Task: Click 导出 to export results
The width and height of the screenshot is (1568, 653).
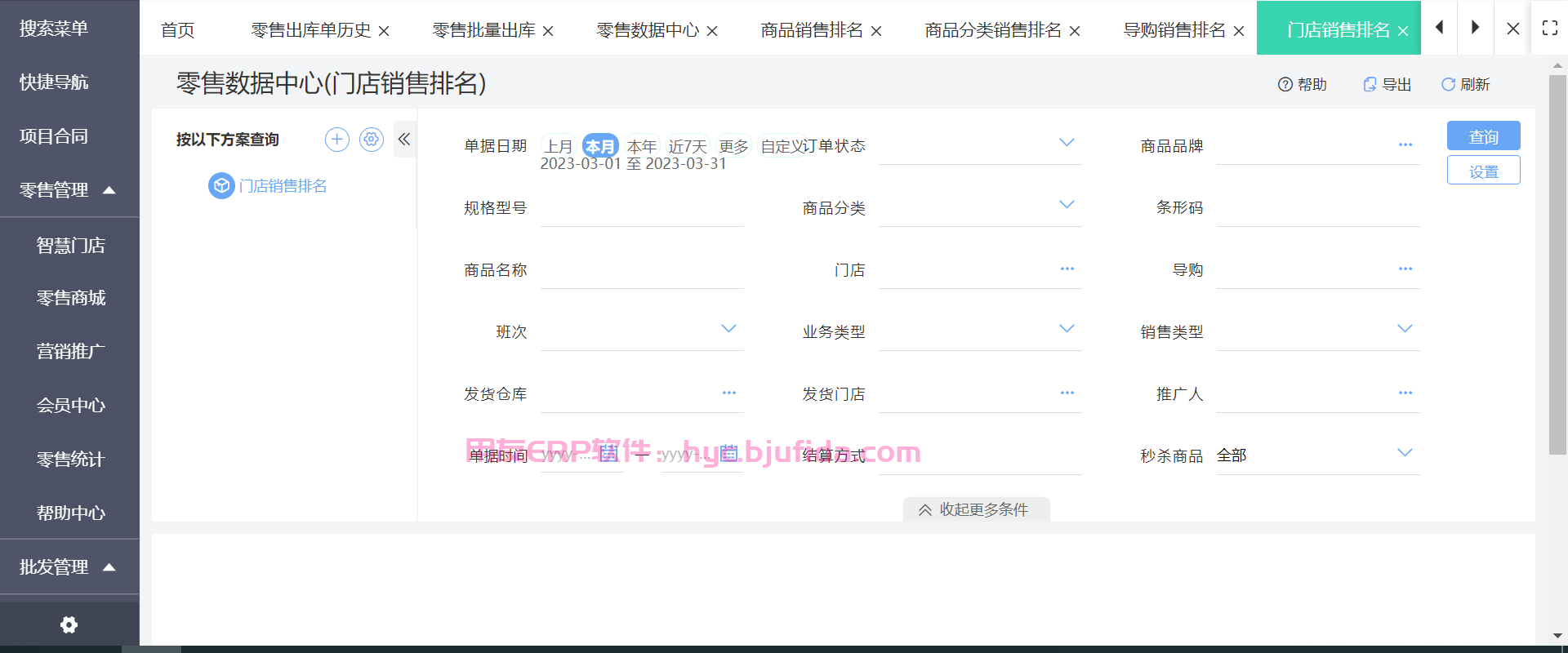Action: point(1388,84)
